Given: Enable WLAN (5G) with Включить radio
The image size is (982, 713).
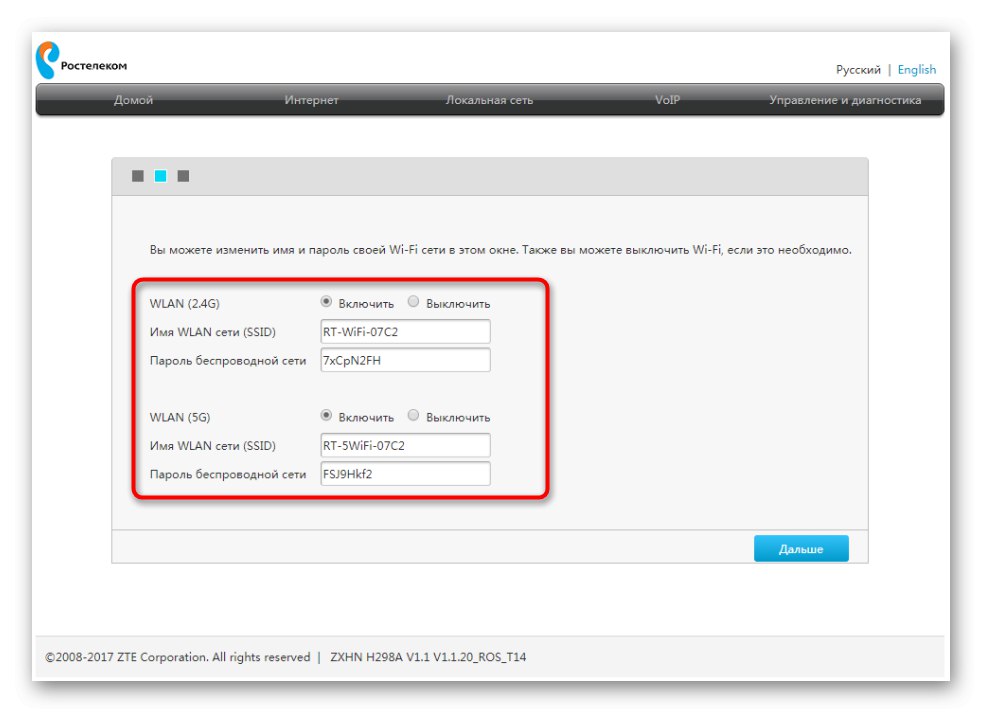Looking at the screenshot, I should (326, 415).
